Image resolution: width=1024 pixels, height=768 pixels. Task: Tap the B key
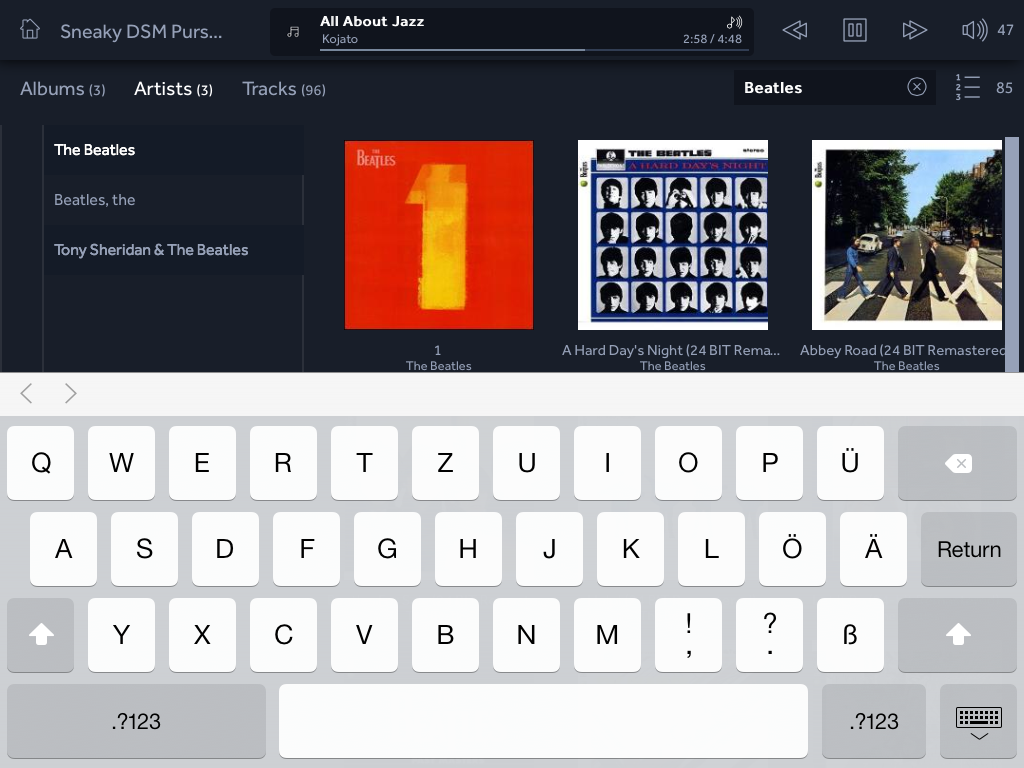pos(445,635)
